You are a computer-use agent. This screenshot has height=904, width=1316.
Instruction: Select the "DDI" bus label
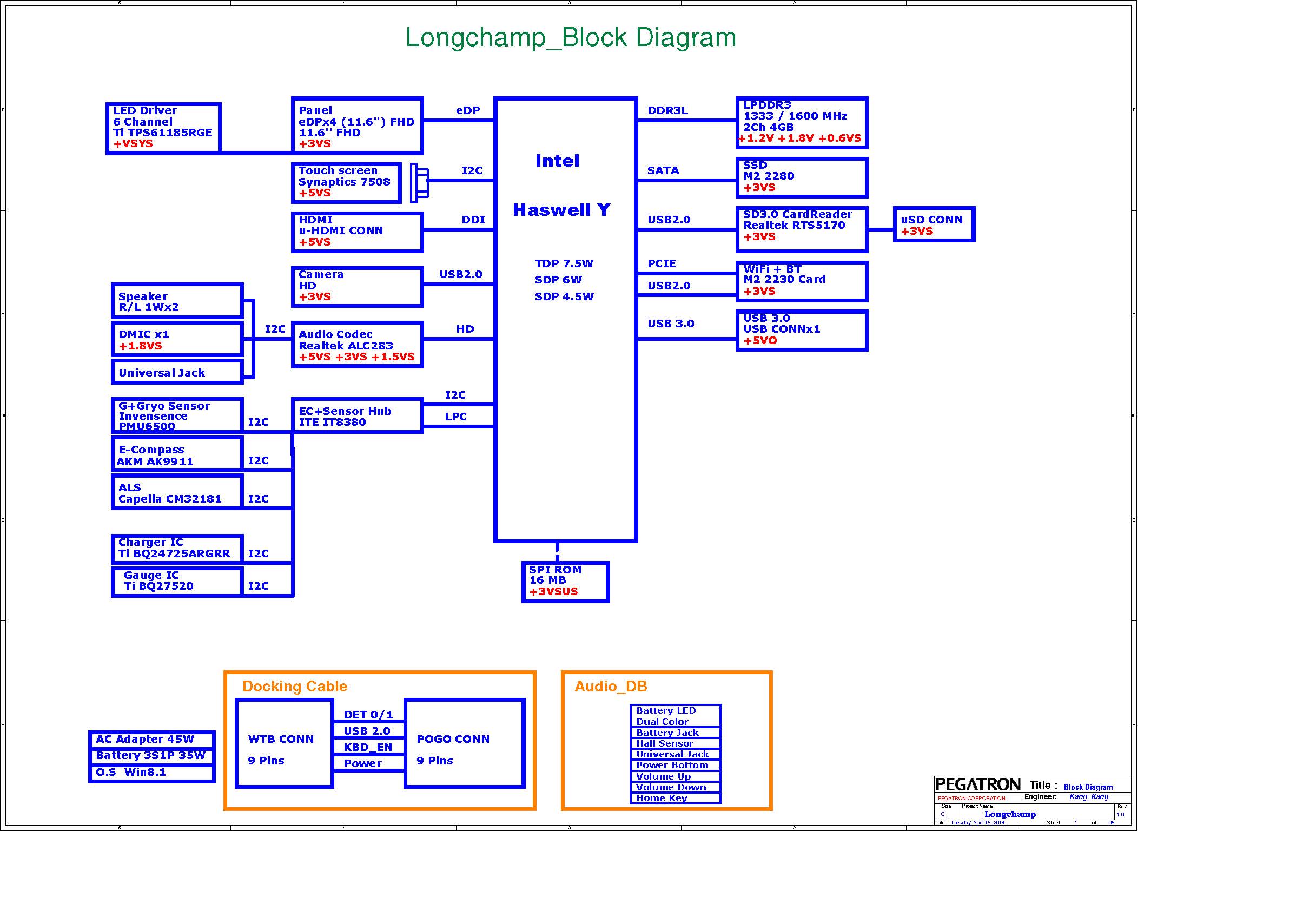coord(473,220)
